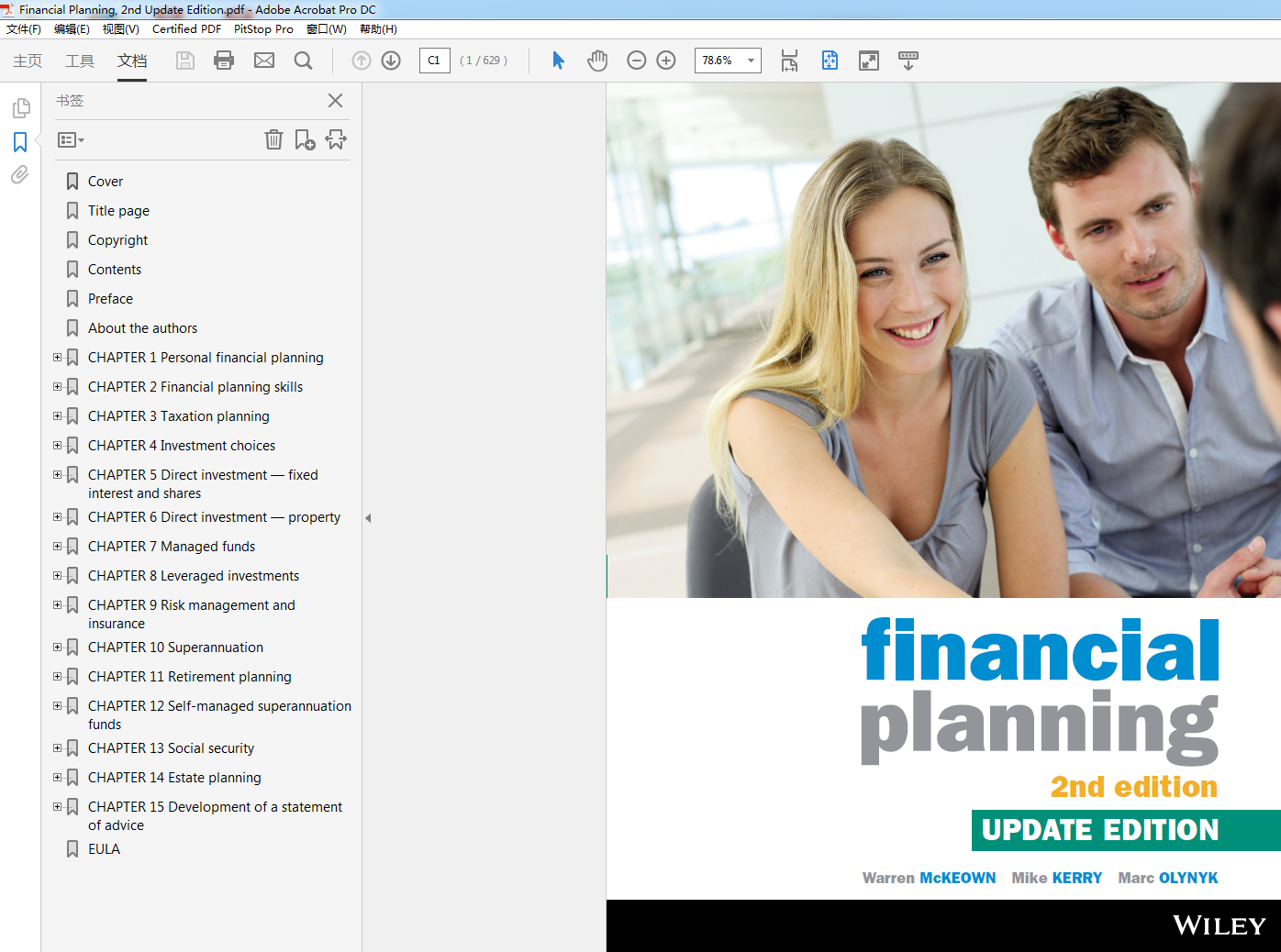The image size is (1281, 952).
Task: Open the 帮助(H) menu
Action: coord(378,29)
